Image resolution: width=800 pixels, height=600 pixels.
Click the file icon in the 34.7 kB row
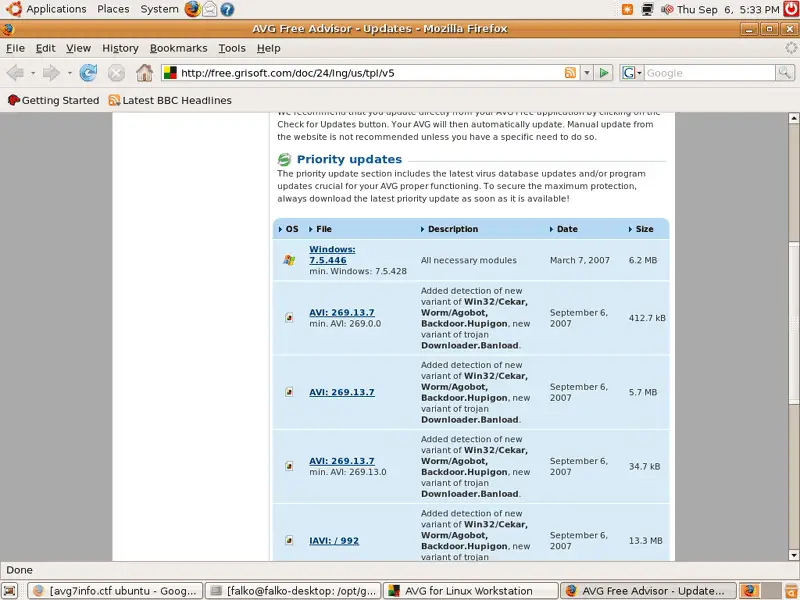coord(289,466)
